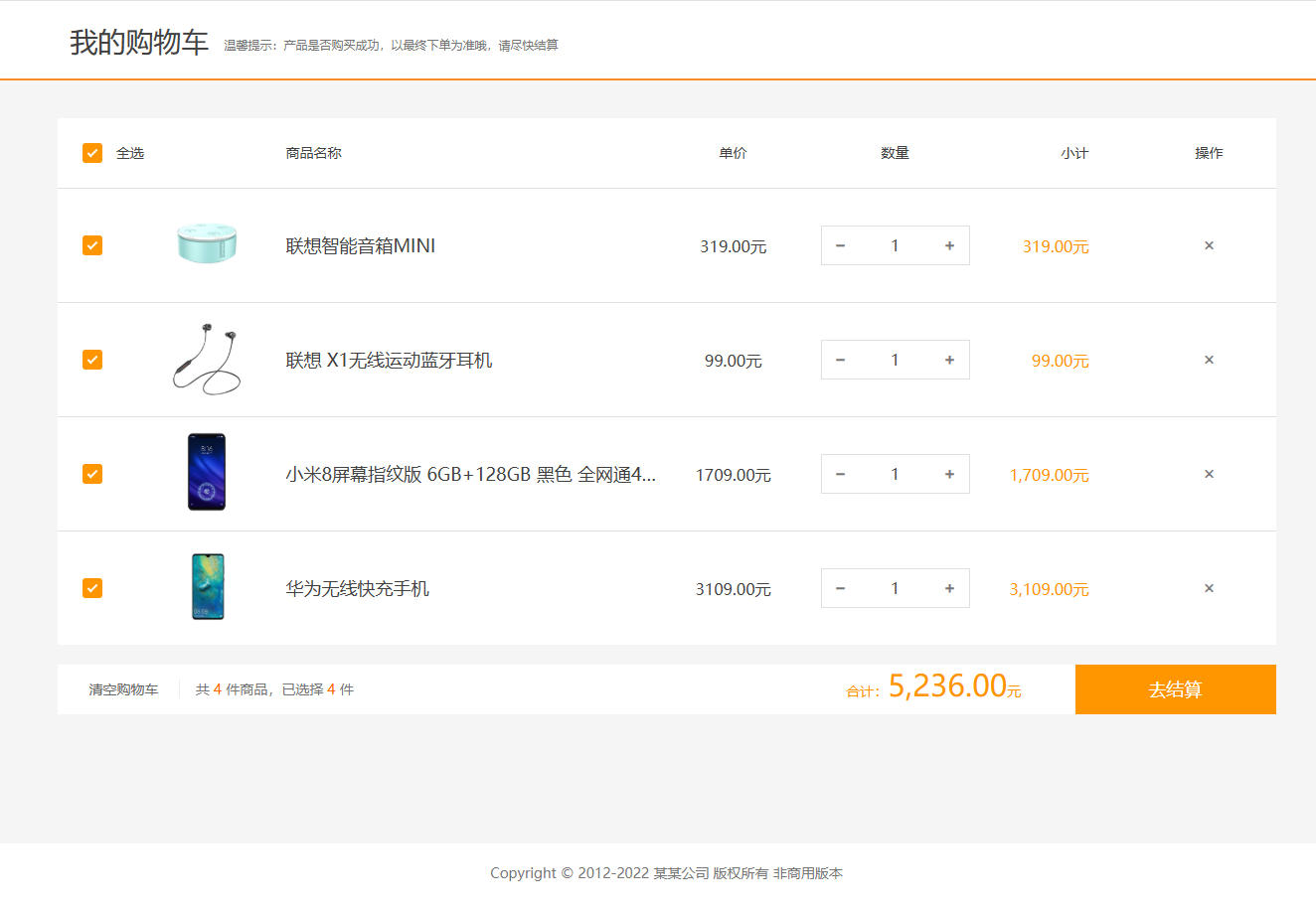Increase quantity of 联想 X1无线运动蓝牙耳机
1316x910 pixels.
tap(949, 360)
